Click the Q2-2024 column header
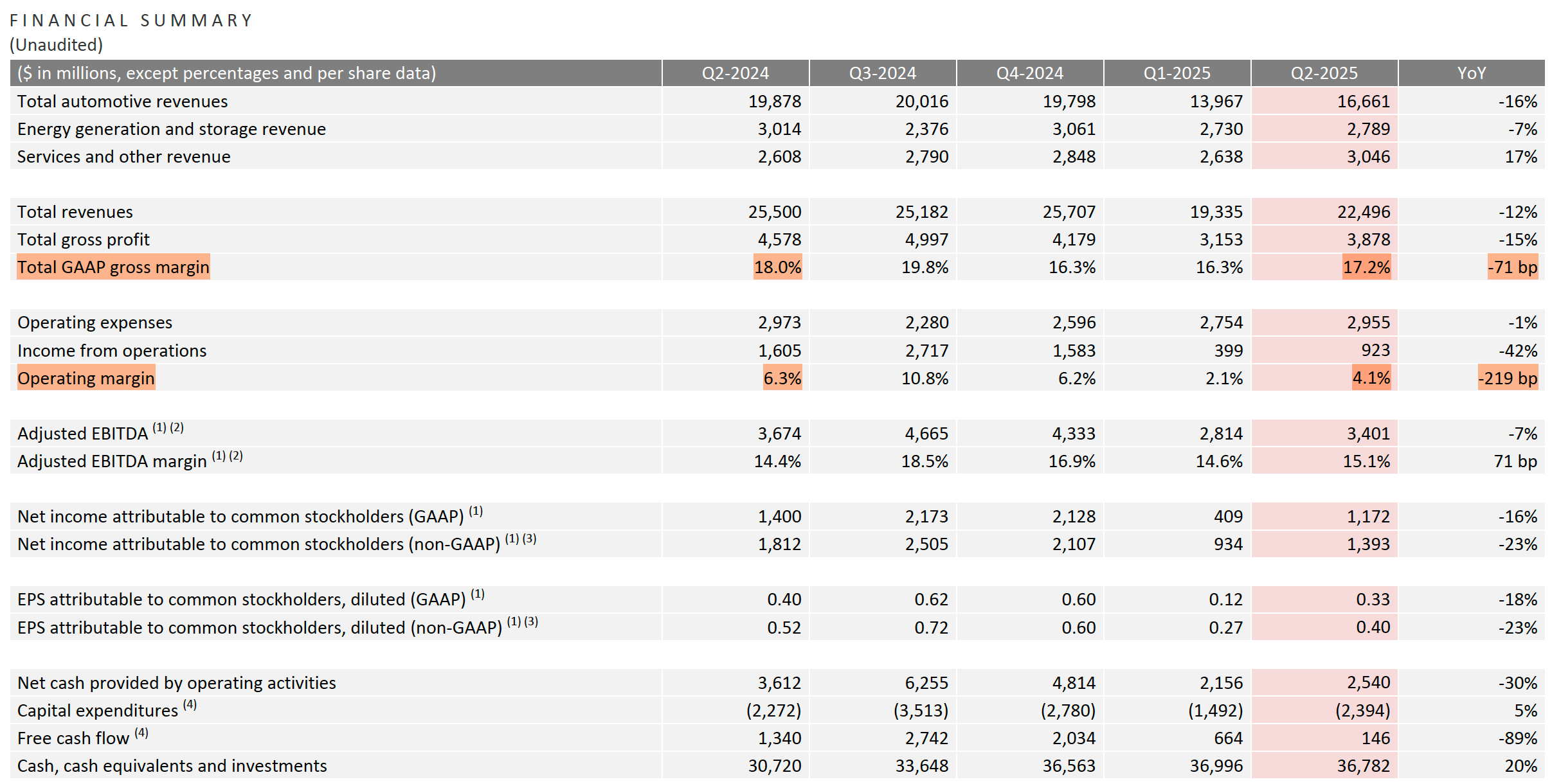The width and height of the screenshot is (1561, 784). (735, 73)
